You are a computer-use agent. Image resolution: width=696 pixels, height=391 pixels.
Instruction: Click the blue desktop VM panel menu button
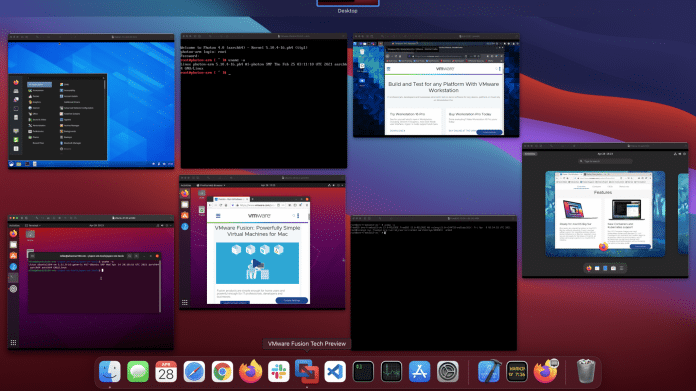pyautogui.click(x=12, y=164)
